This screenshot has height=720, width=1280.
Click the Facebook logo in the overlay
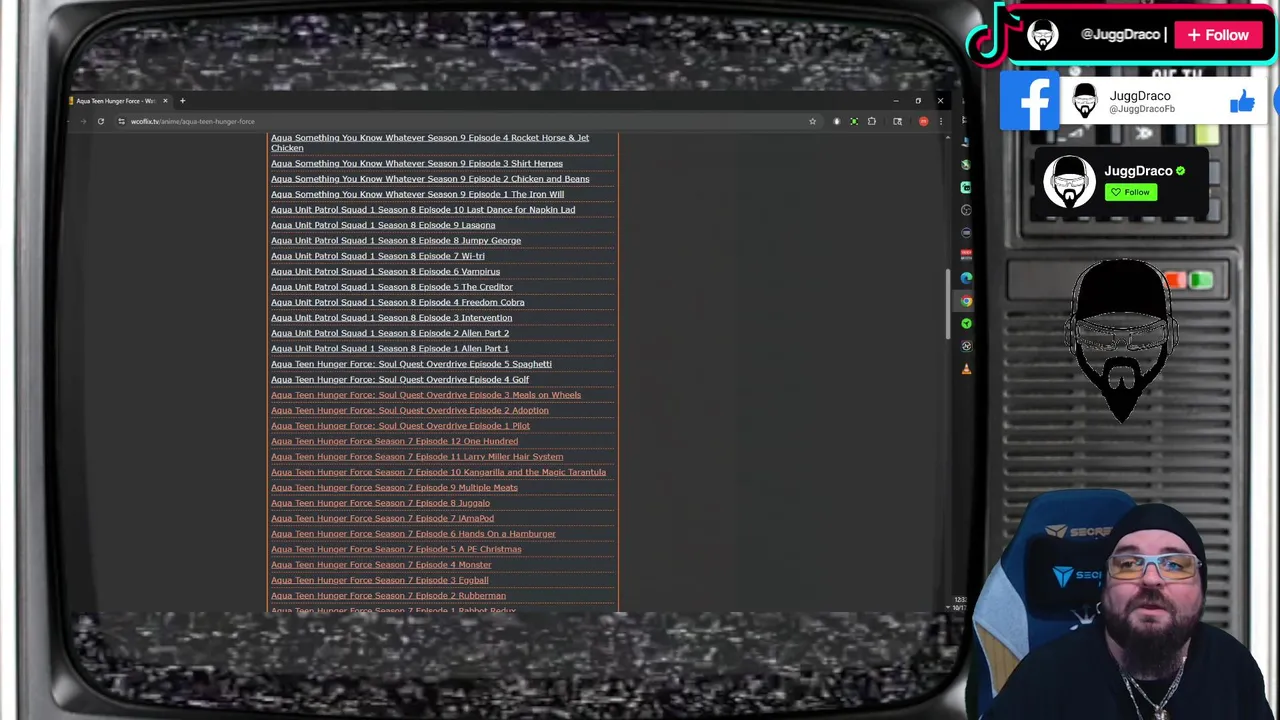(x=1029, y=101)
